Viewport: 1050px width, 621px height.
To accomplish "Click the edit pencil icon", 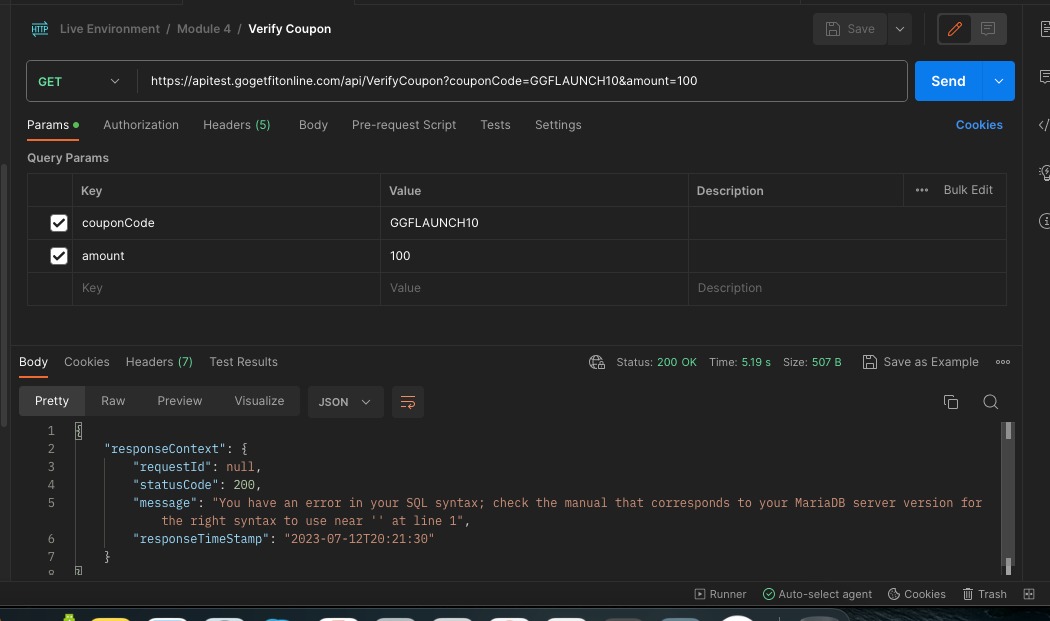I will [x=954, y=29].
